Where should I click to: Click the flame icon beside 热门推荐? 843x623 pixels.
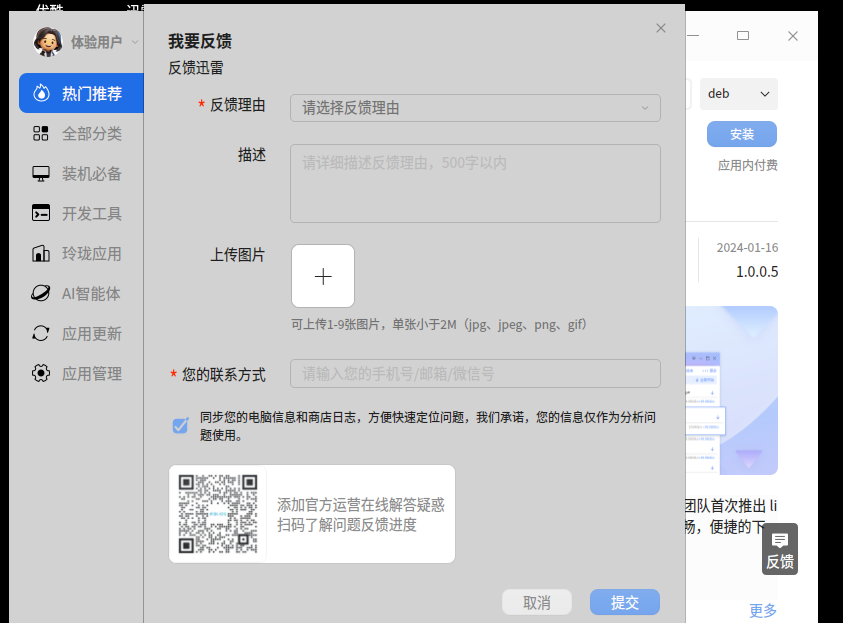click(x=41, y=93)
